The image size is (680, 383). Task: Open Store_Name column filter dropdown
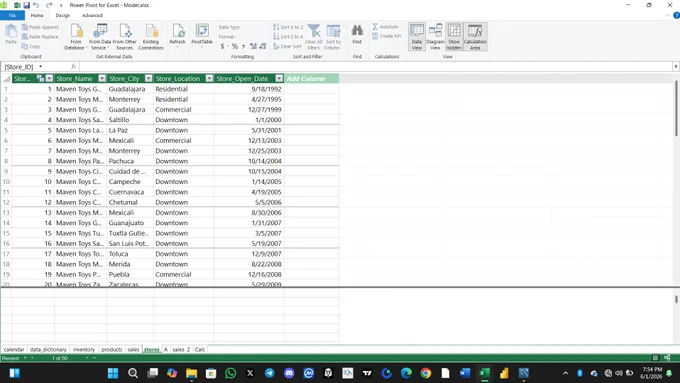[102, 79]
